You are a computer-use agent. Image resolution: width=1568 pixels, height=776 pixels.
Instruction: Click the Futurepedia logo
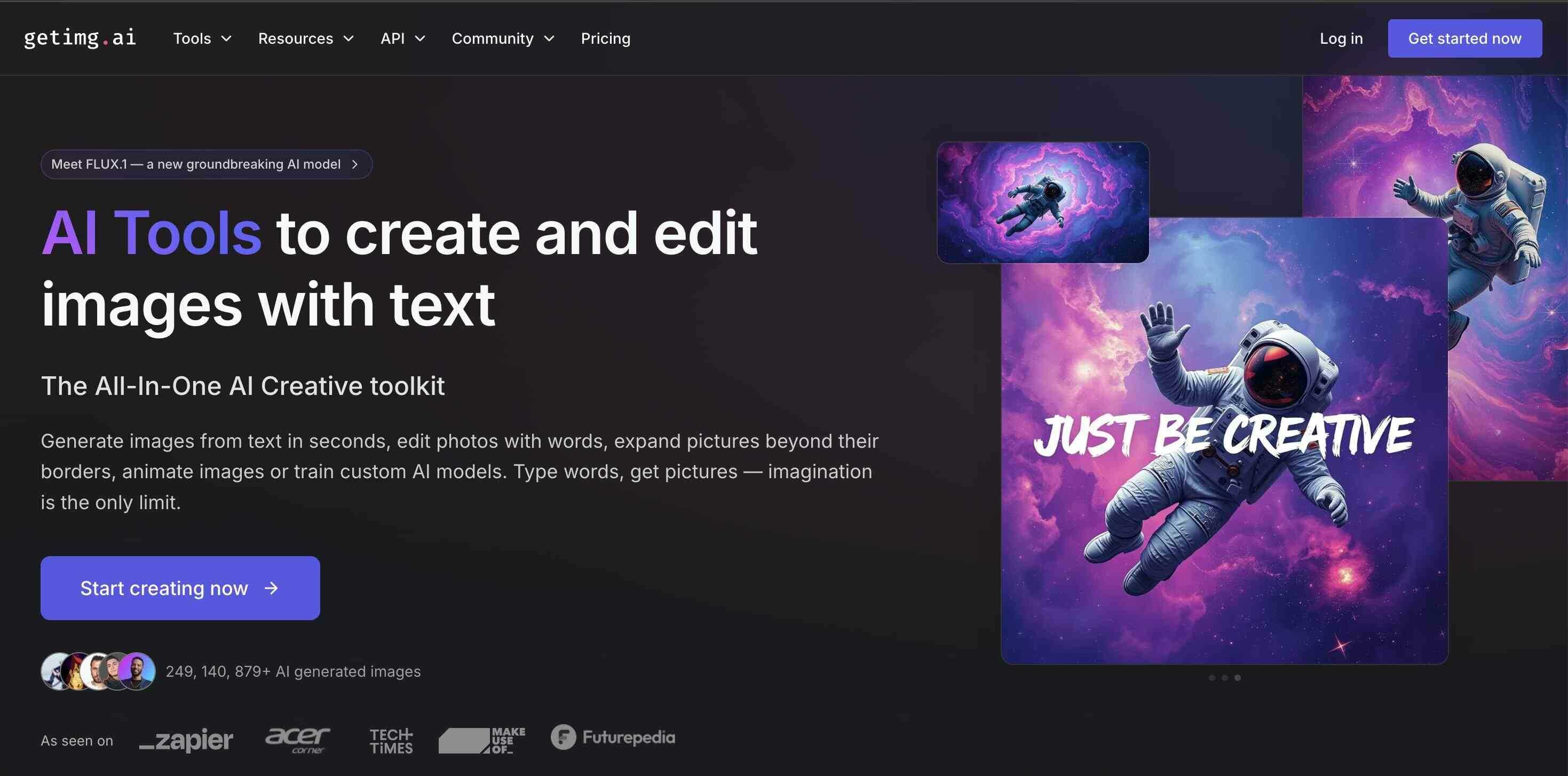613,738
